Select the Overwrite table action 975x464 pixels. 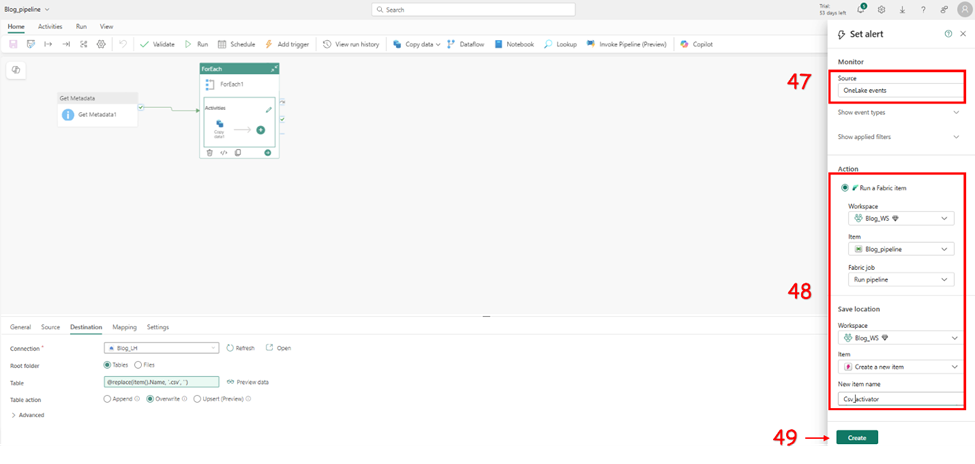click(x=150, y=399)
